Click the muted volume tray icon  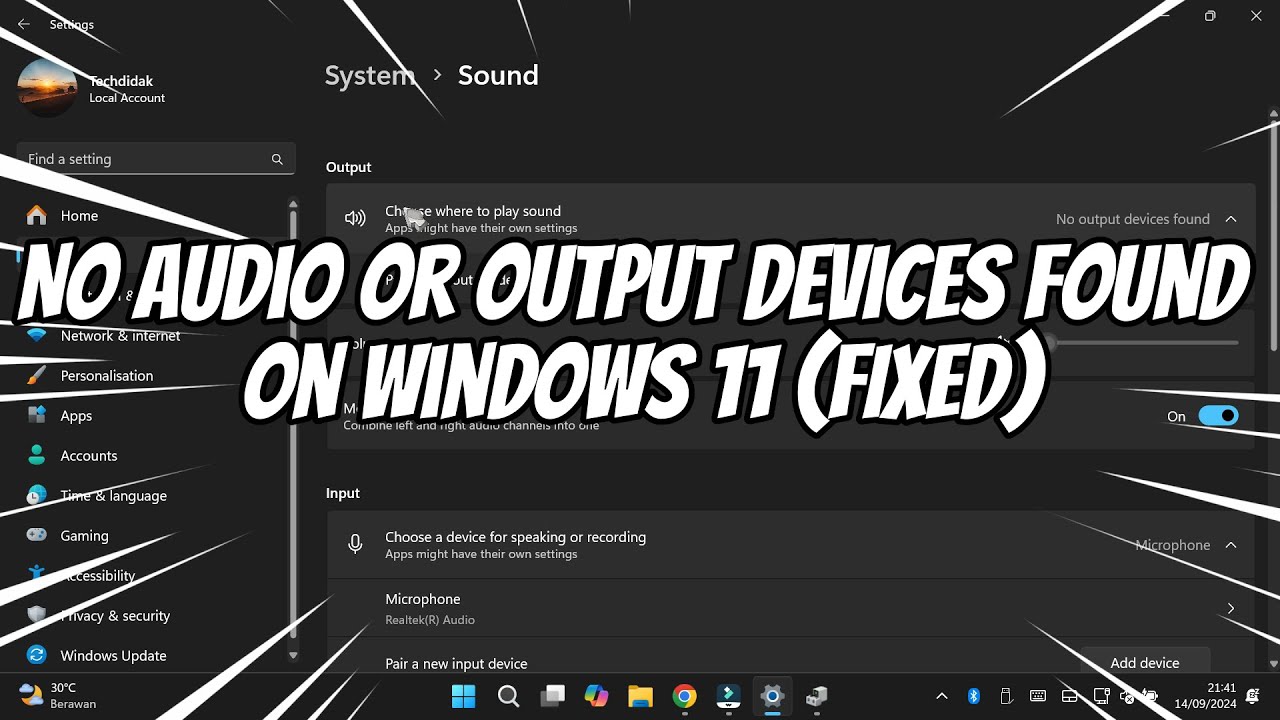click(1128, 696)
